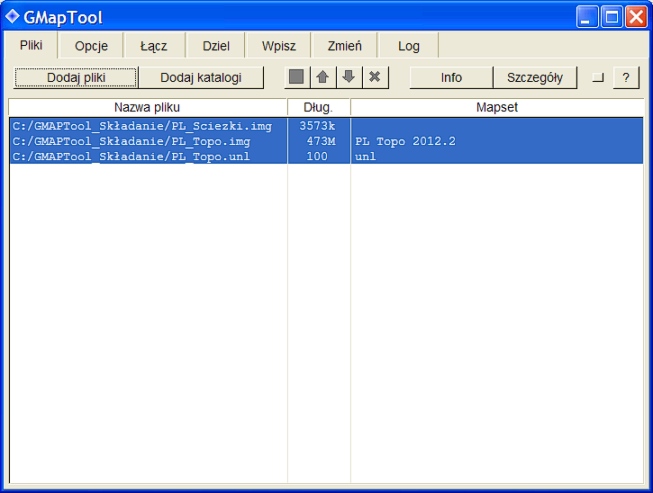Screen dimensions: 653x493
Task: Click the gray square select-all icon
Action: coord(296,77)
